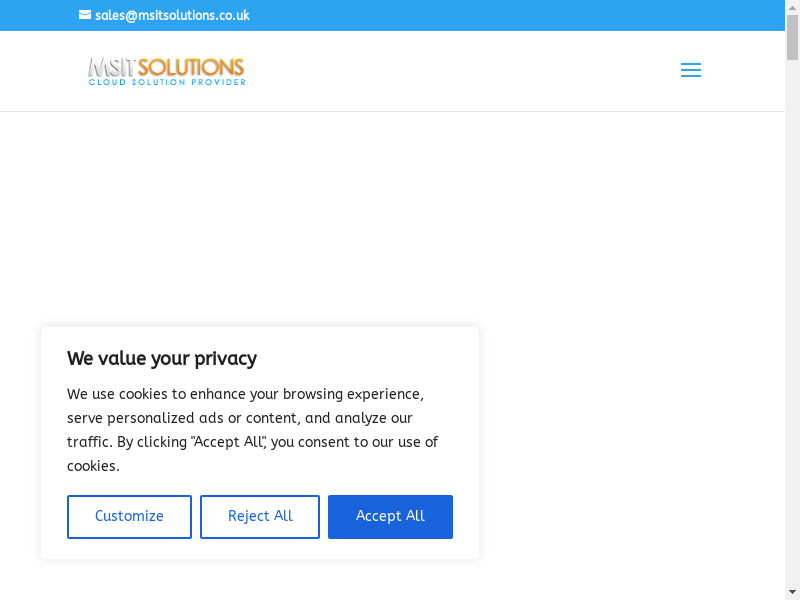Click the orange SOLUTIONS word in the logo
Viewport: 800px width, 600px height.
coord(191,67)
